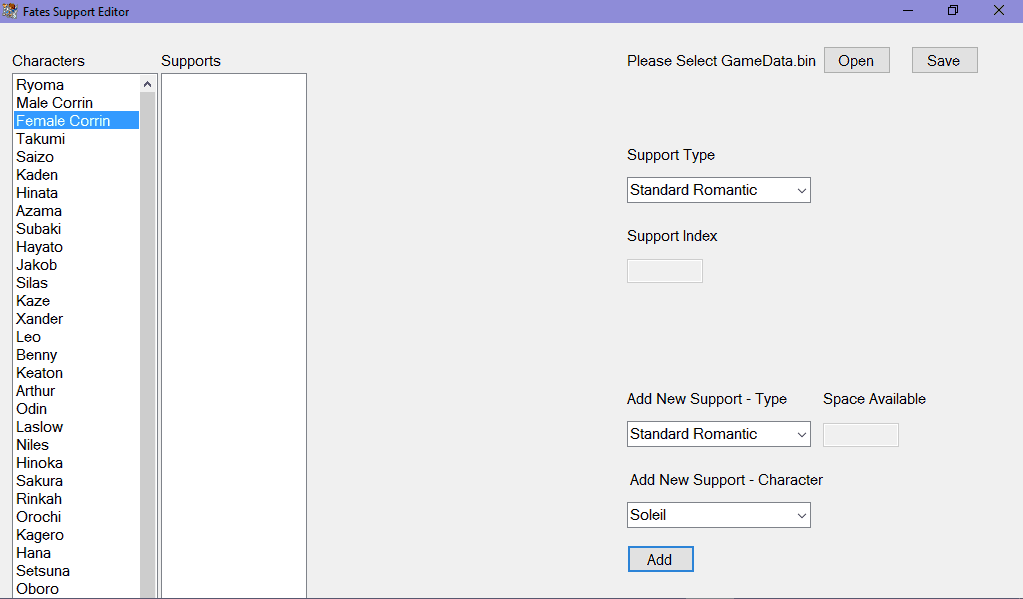
Task: Select Saizo in the Characters list
Action: point(76,157)
